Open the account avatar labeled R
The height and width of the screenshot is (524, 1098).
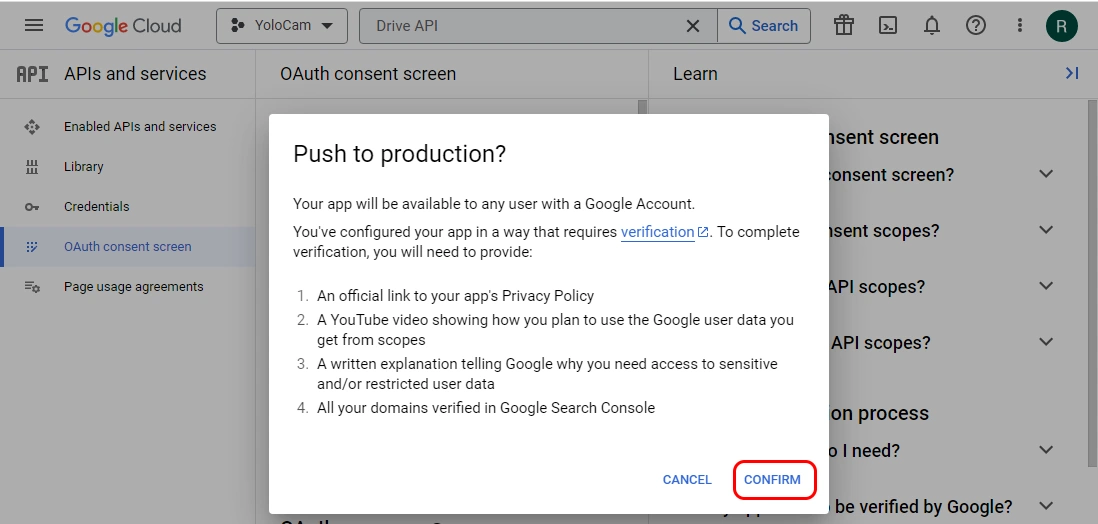coord(1062,27)
